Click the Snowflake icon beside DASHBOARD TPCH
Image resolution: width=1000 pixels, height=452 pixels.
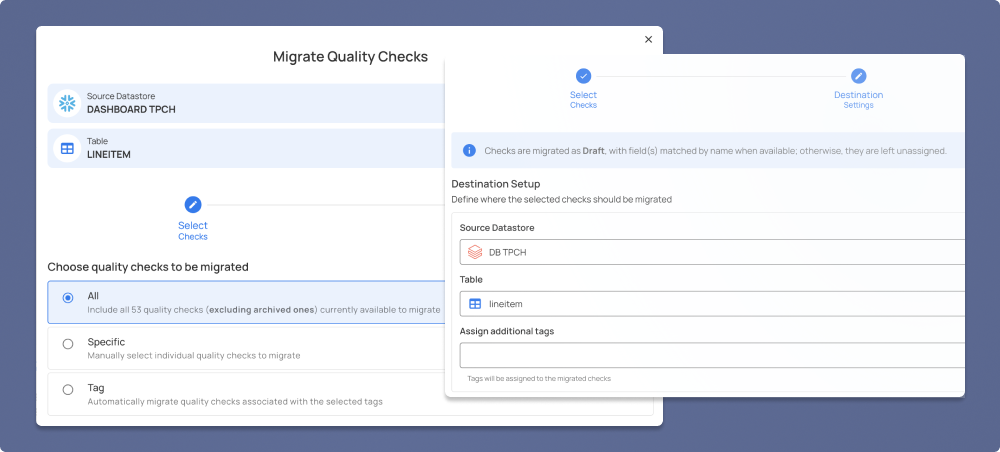pos(67,103)
